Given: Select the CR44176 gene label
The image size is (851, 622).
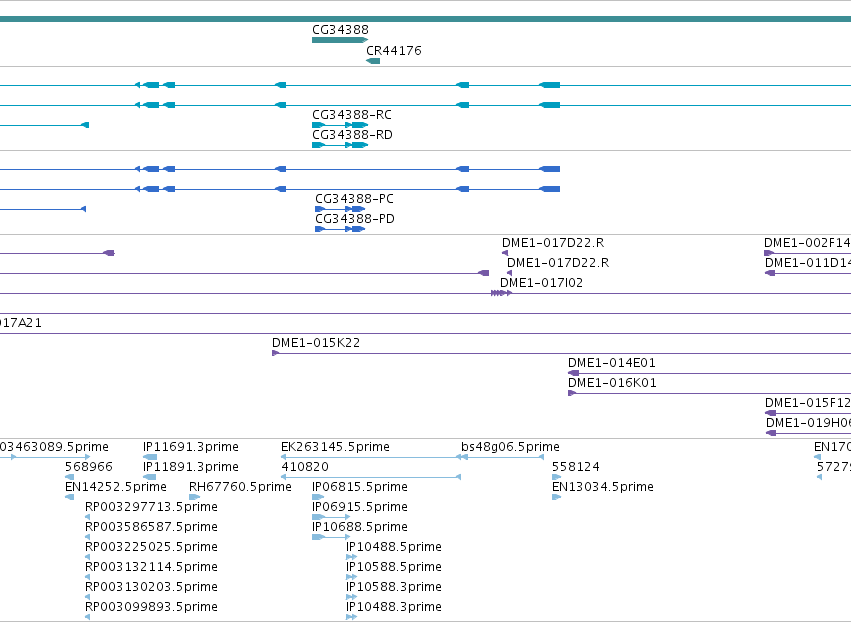Looking at the screenshot, I should pos(393,51).
